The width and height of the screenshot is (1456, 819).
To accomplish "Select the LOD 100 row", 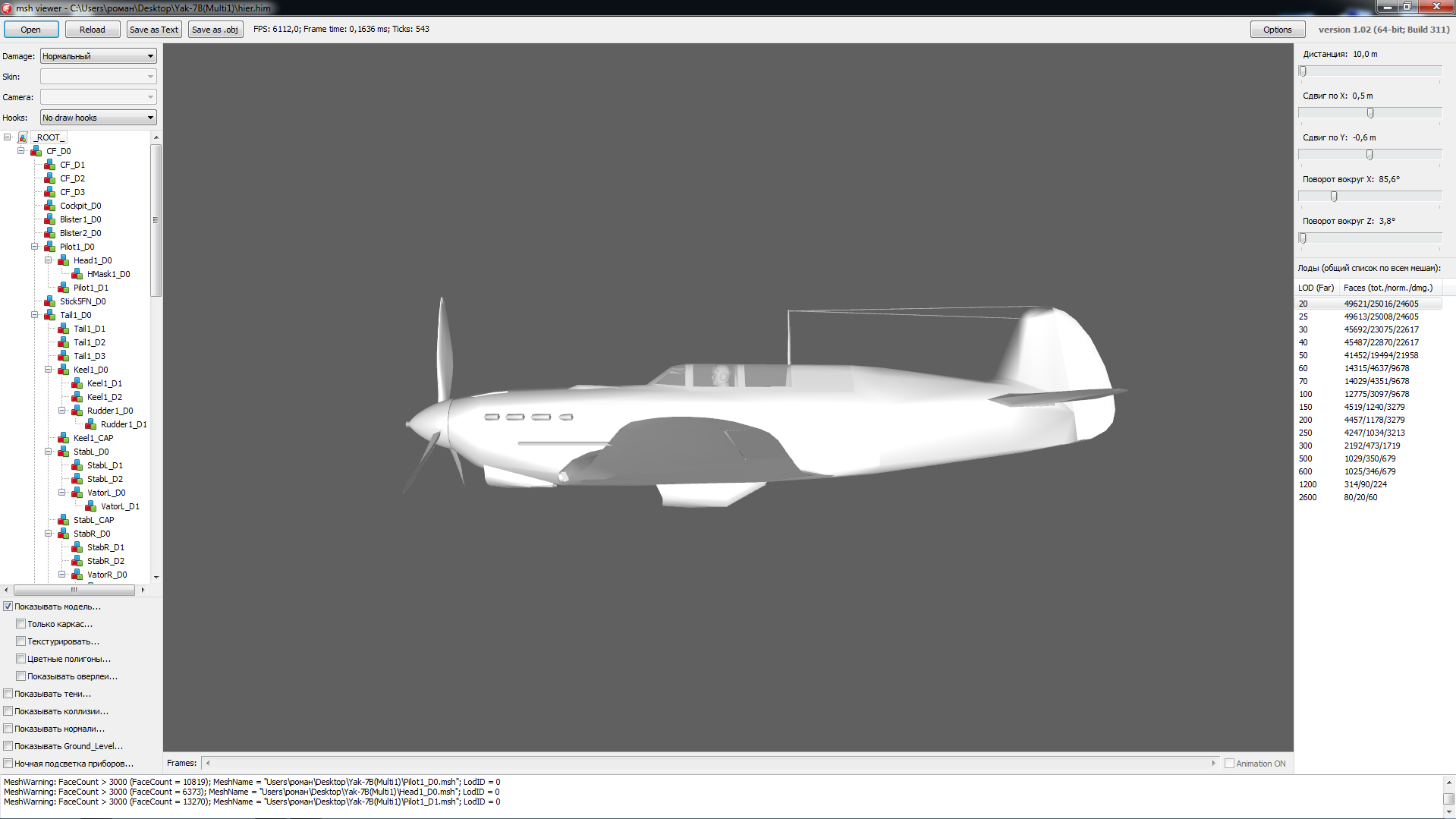I will [x=1369, y=394].
